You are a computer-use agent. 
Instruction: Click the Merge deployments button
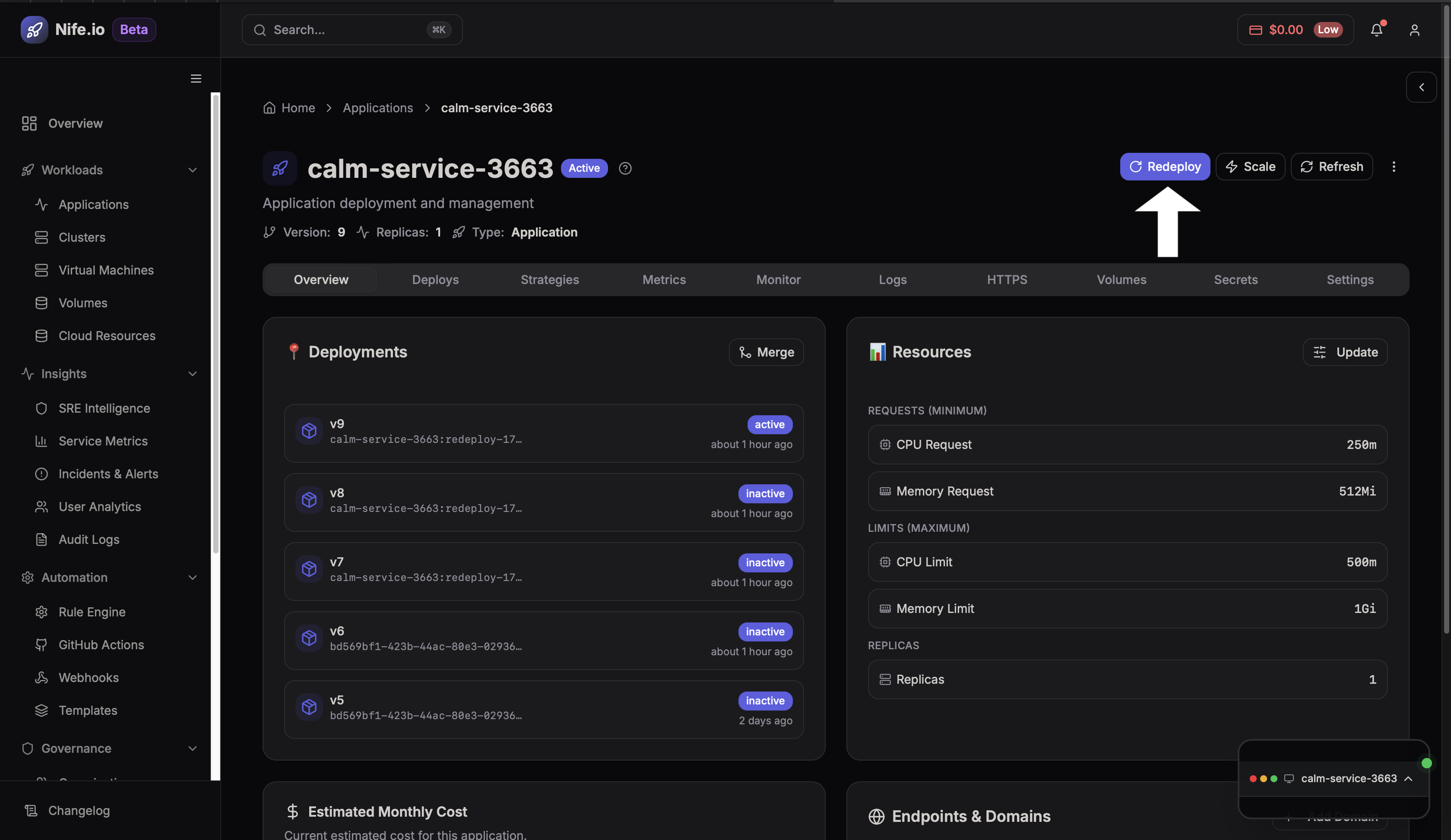click(766, 352)
